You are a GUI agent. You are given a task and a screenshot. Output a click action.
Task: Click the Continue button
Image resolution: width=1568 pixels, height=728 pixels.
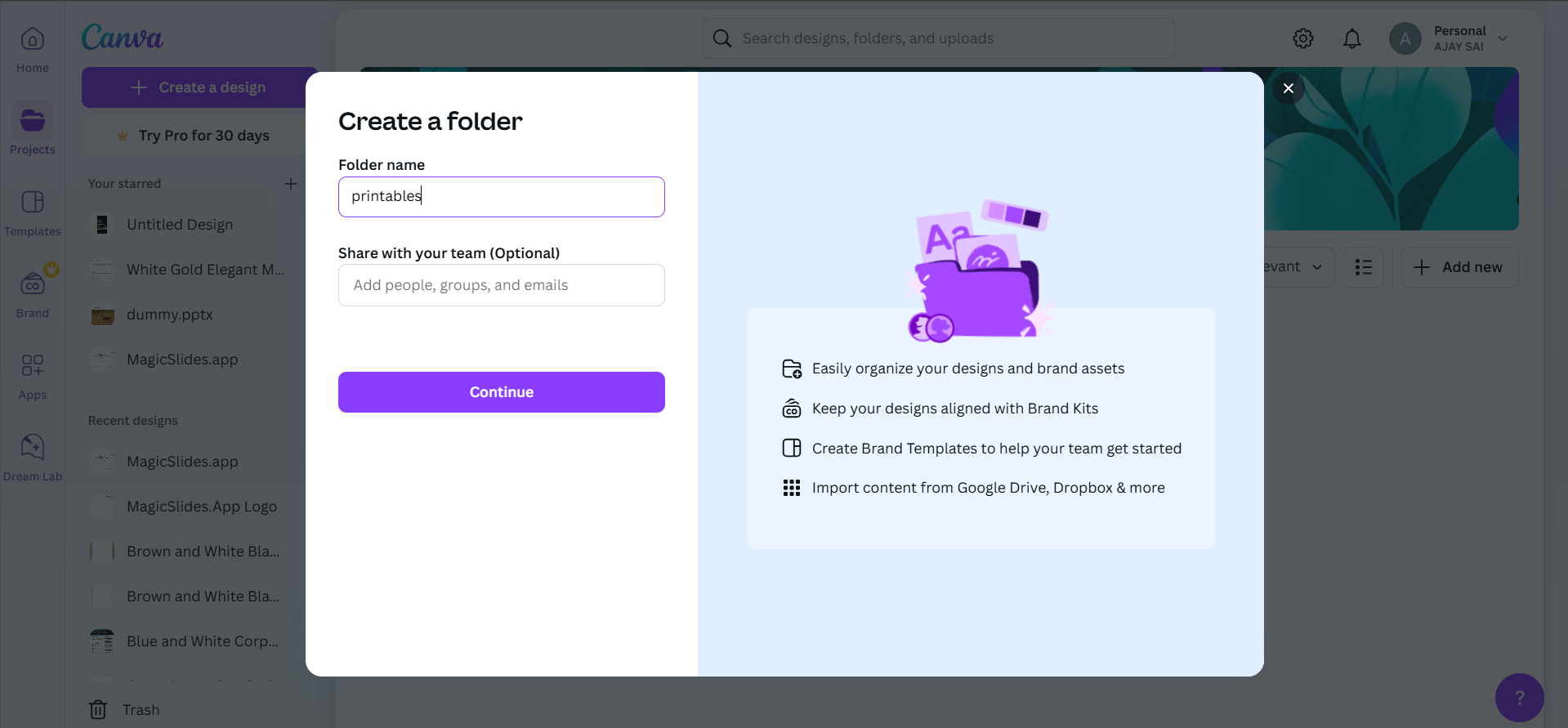(x=502, y=392)
